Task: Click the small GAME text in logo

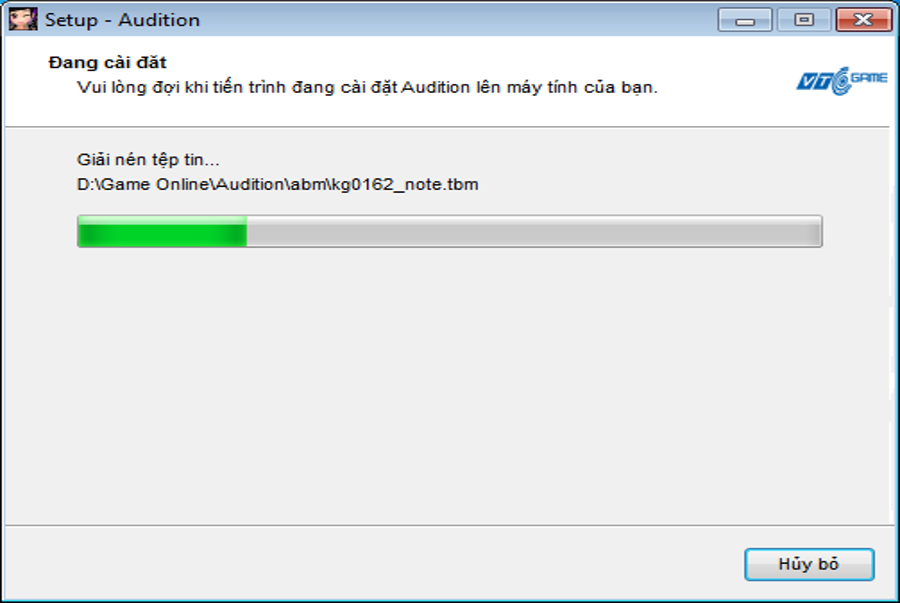Action: click(x=869, y=77)
